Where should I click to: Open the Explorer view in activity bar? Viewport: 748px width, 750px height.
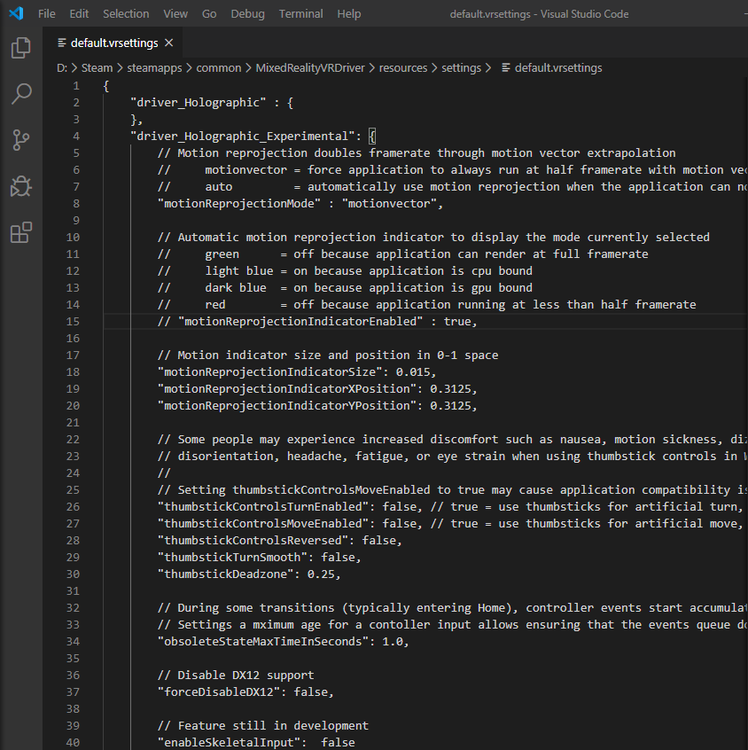point(20,48)
